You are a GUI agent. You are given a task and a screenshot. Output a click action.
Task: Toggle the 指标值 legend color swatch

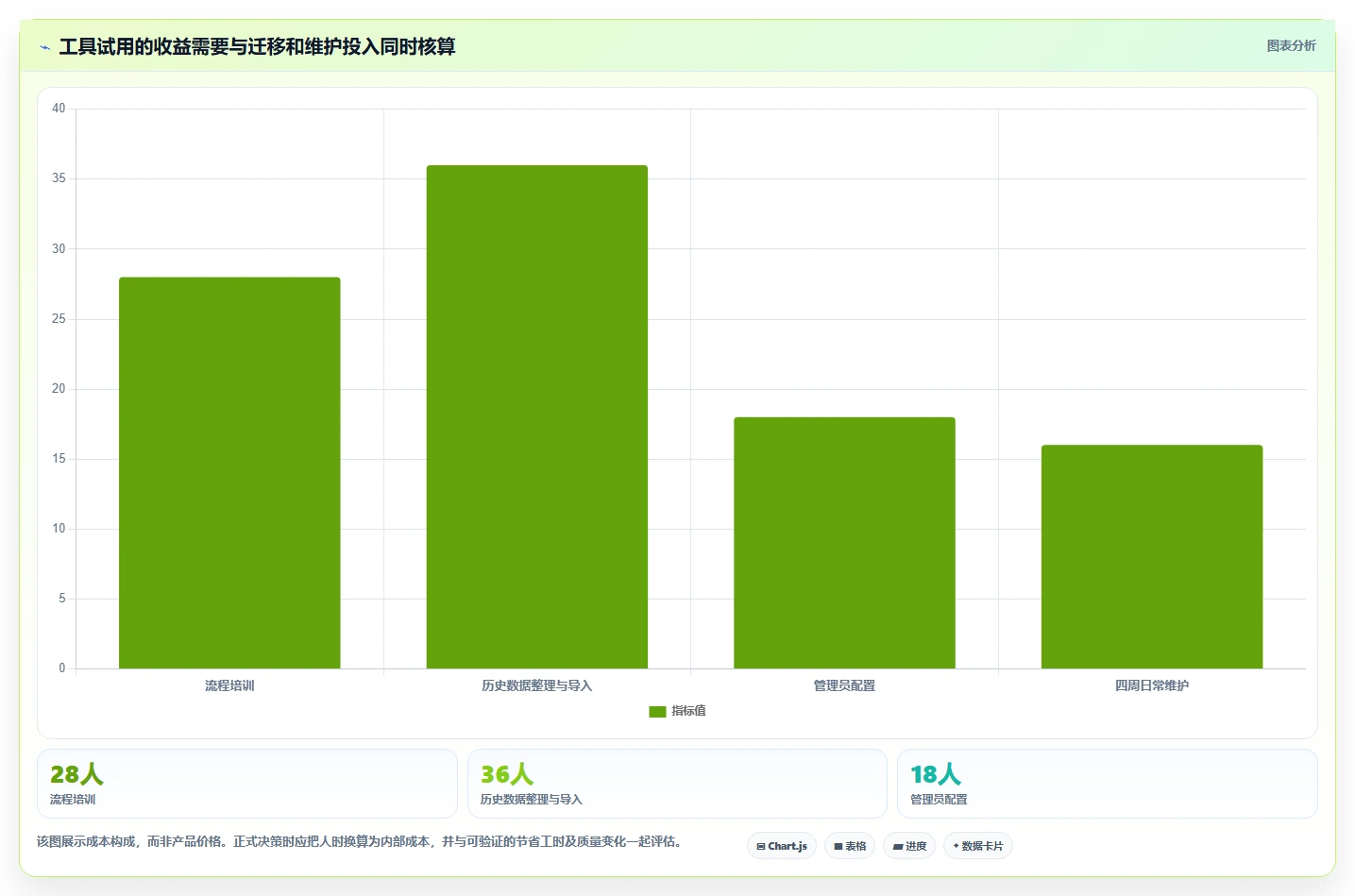657,712
